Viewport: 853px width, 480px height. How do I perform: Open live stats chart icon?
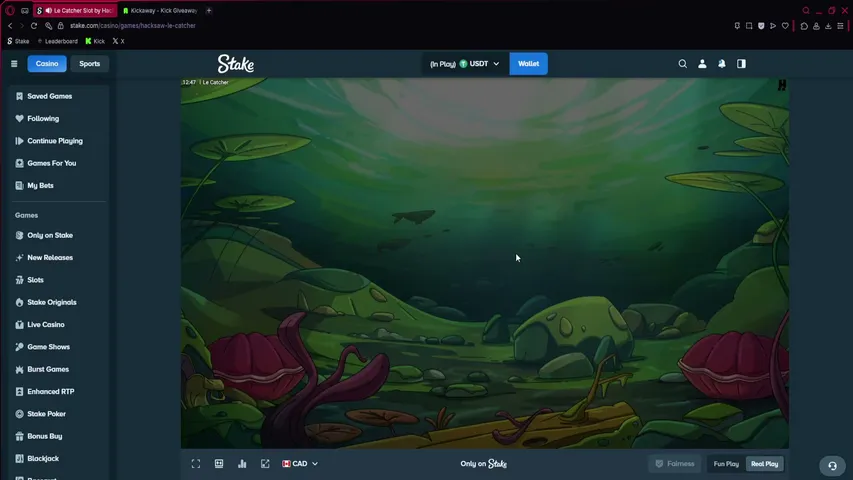(242, 464)
